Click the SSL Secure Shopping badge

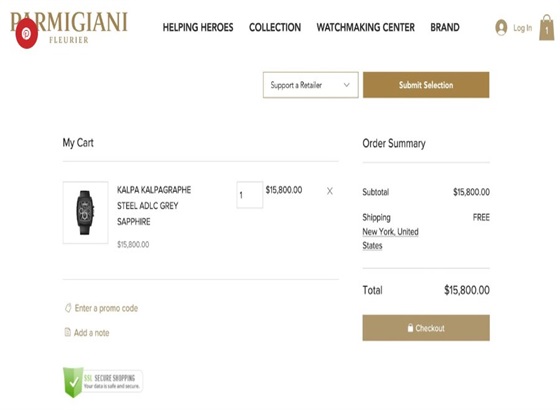pos(103,382)
